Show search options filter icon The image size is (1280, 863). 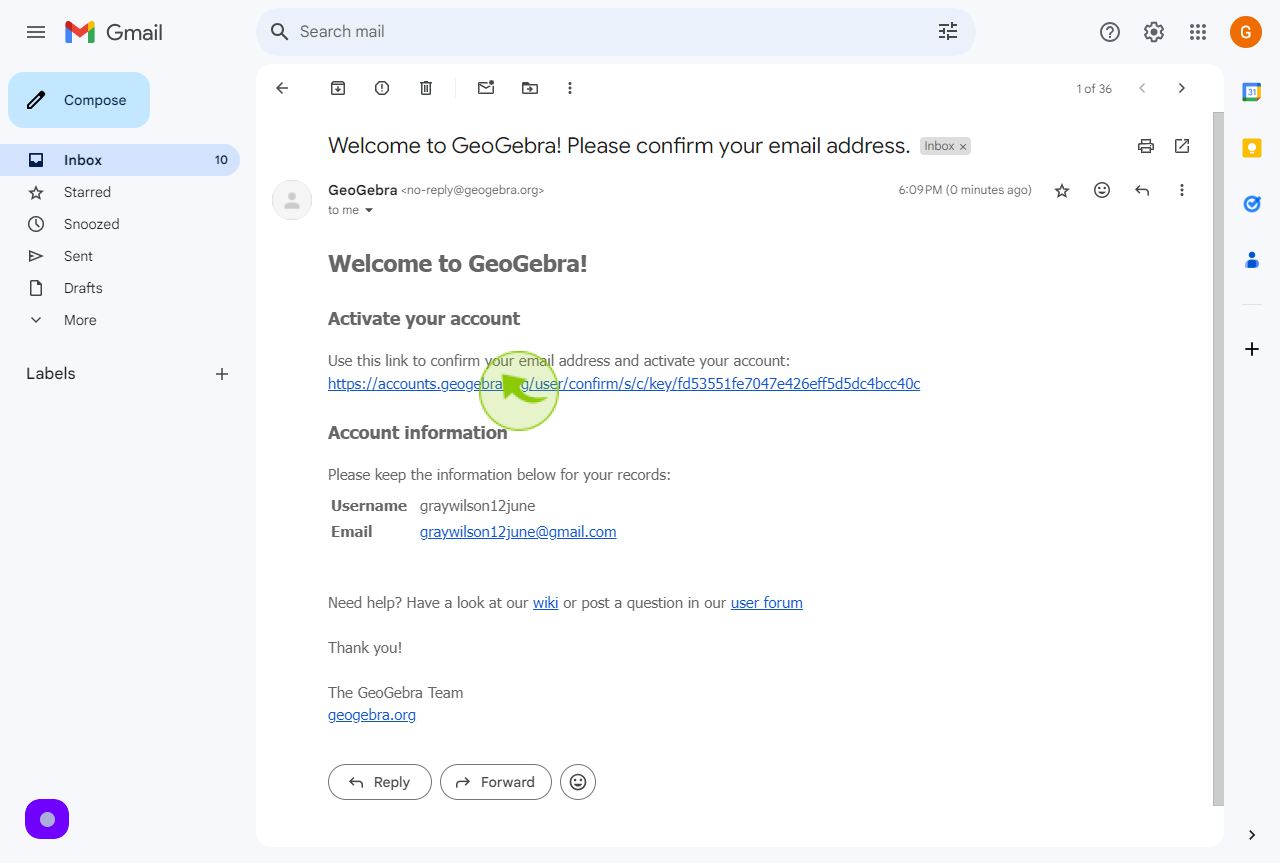coord(948,32)
